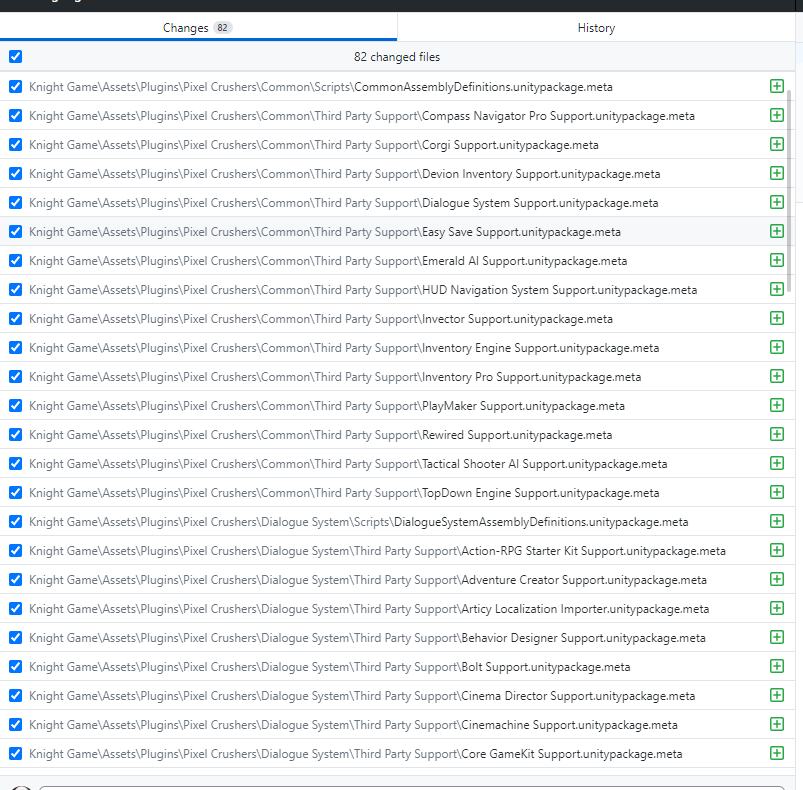Click added-file icon for Bolt Support row
This screenshot has width=803, height=790.
[x=777, y=666]
